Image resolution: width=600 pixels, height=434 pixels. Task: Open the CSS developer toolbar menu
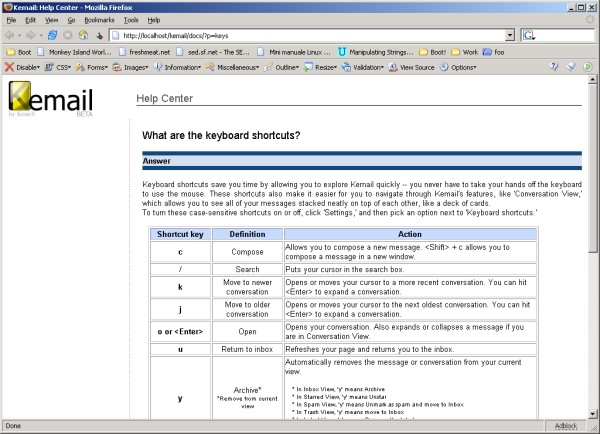(x=58, y=67)
